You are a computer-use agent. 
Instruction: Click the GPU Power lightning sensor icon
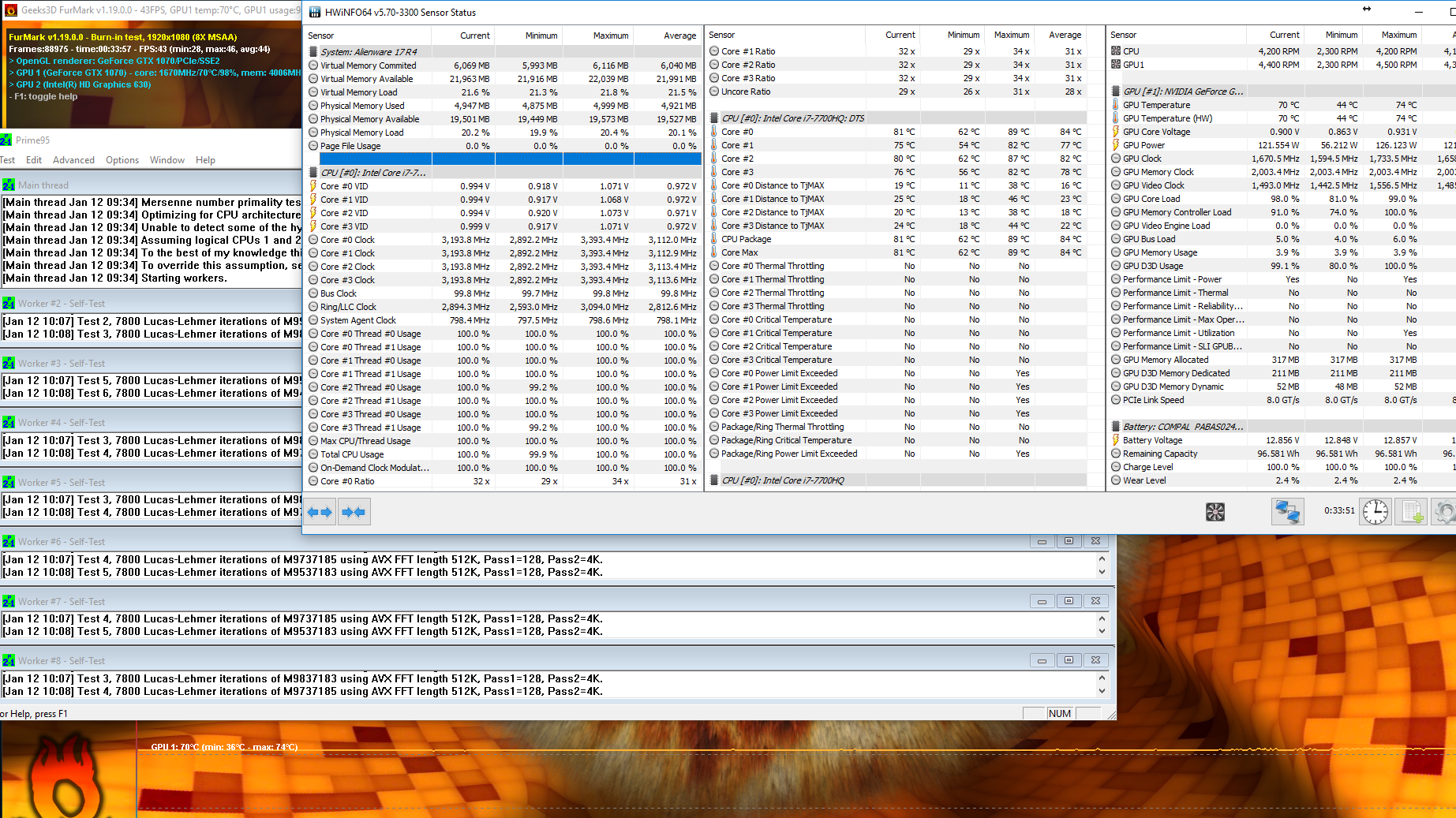click(1116, 145)
